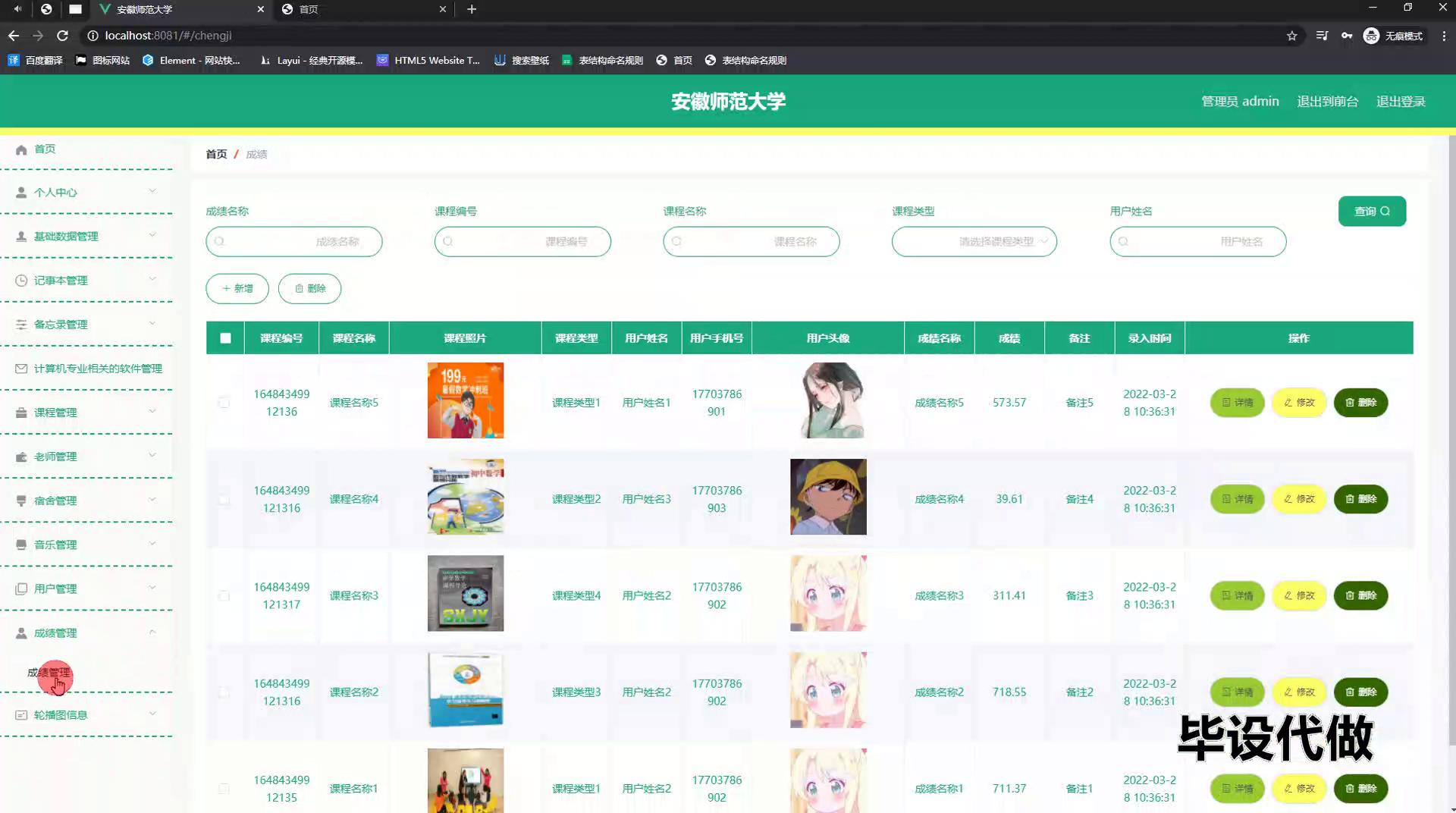Check the checkbox on the 课程名称4 row
This screenshot has width=1456, height=813.
point(224,500)
